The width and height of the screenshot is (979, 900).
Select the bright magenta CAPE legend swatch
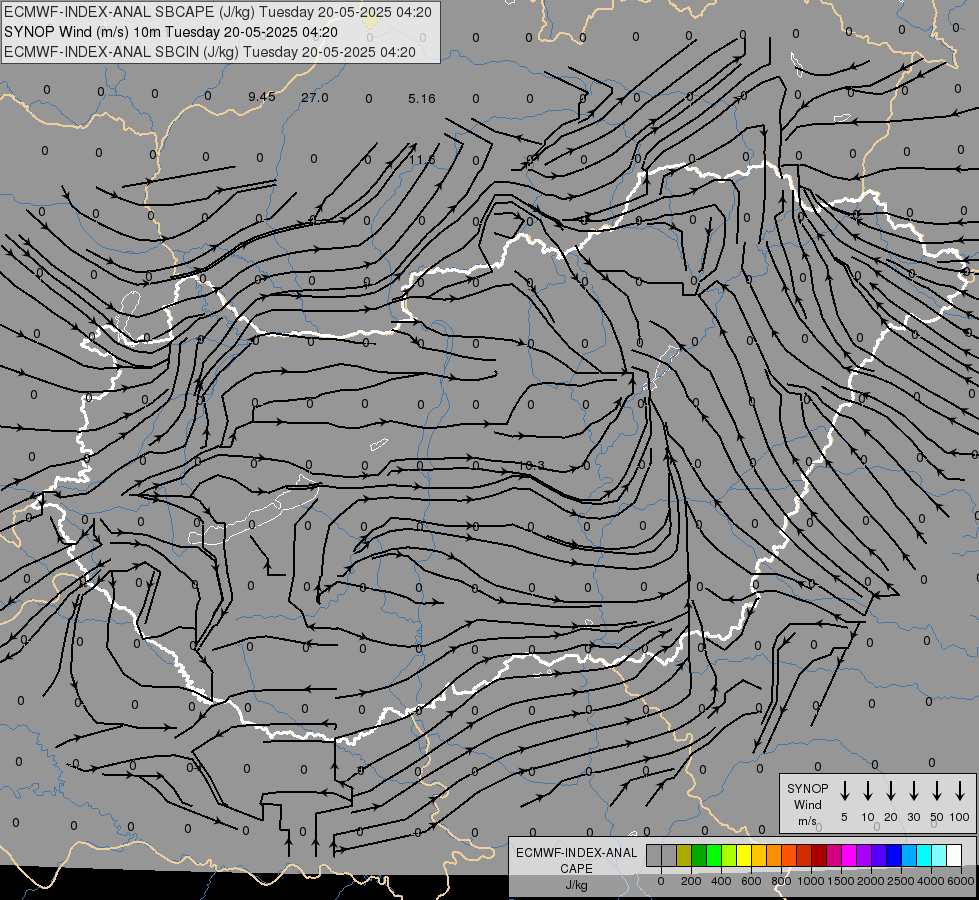coord(849,855)
